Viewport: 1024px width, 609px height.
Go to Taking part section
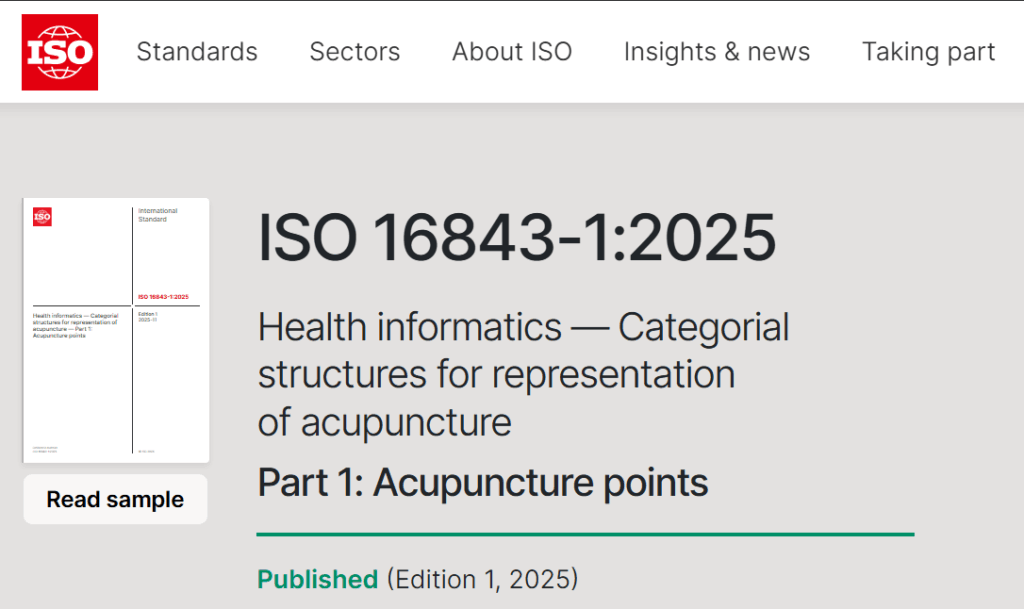929,52
